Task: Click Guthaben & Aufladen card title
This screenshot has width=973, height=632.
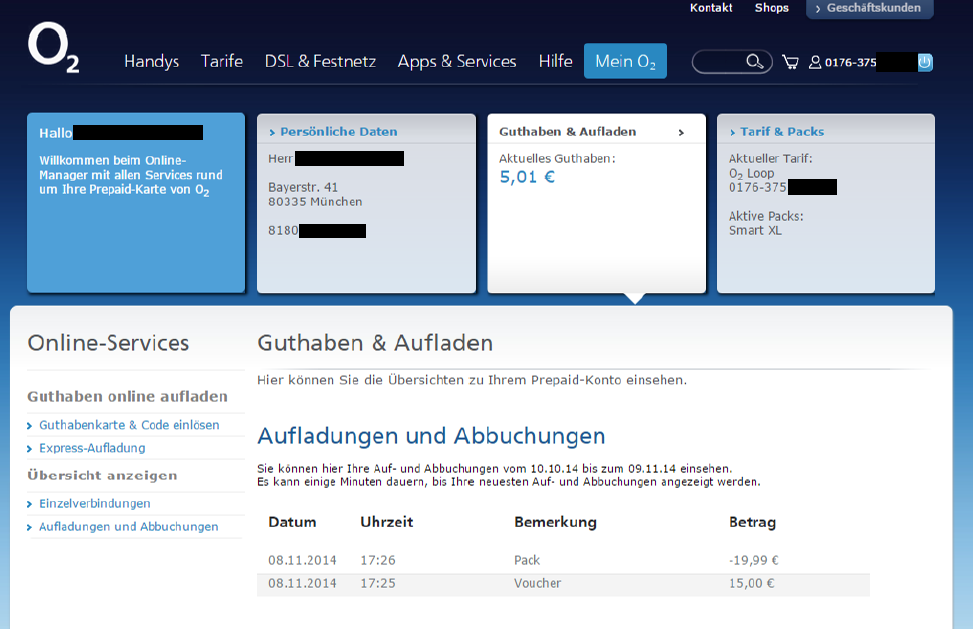Action: tap(567, 132)
